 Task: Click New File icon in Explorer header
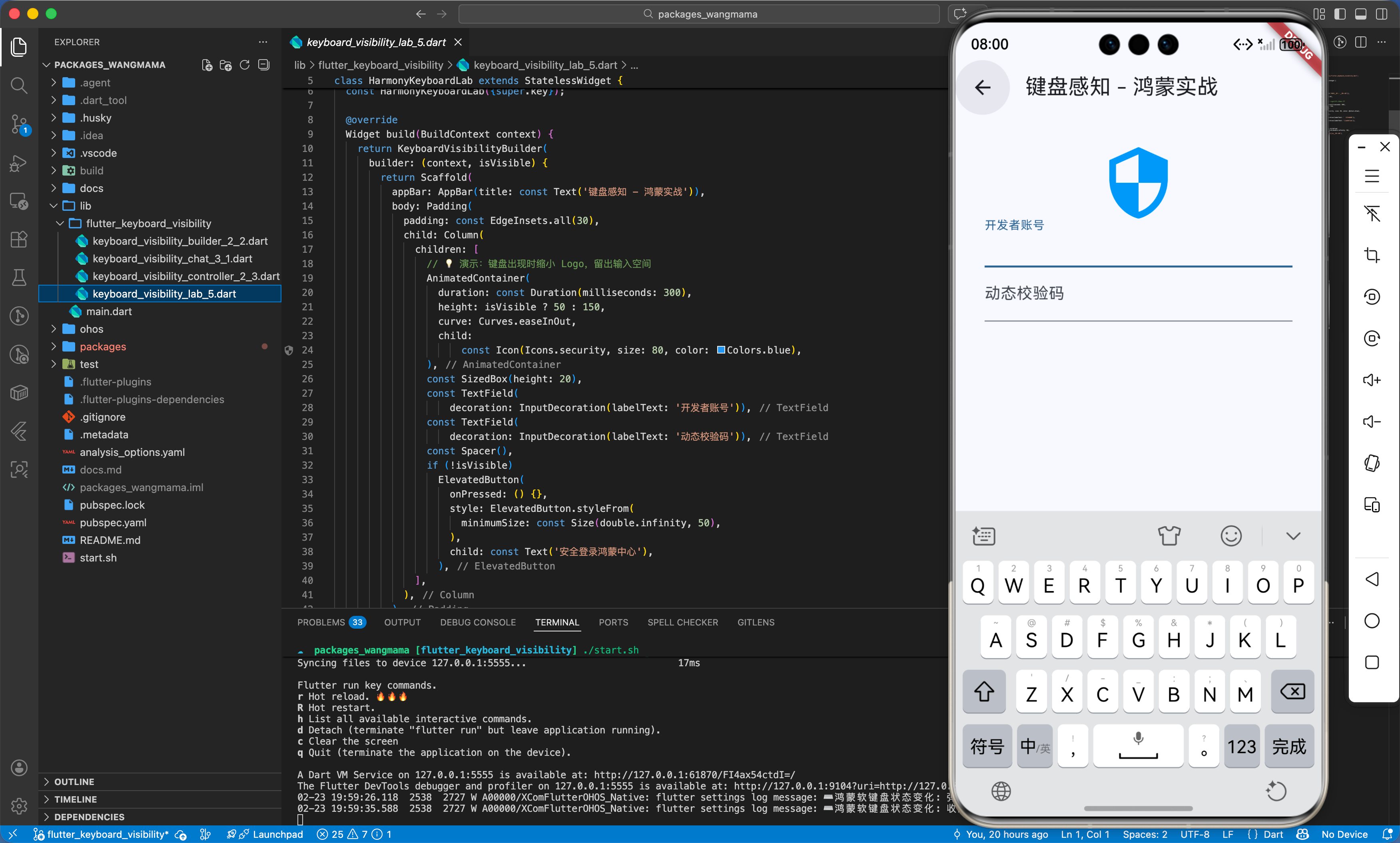[x=207, y=65]
